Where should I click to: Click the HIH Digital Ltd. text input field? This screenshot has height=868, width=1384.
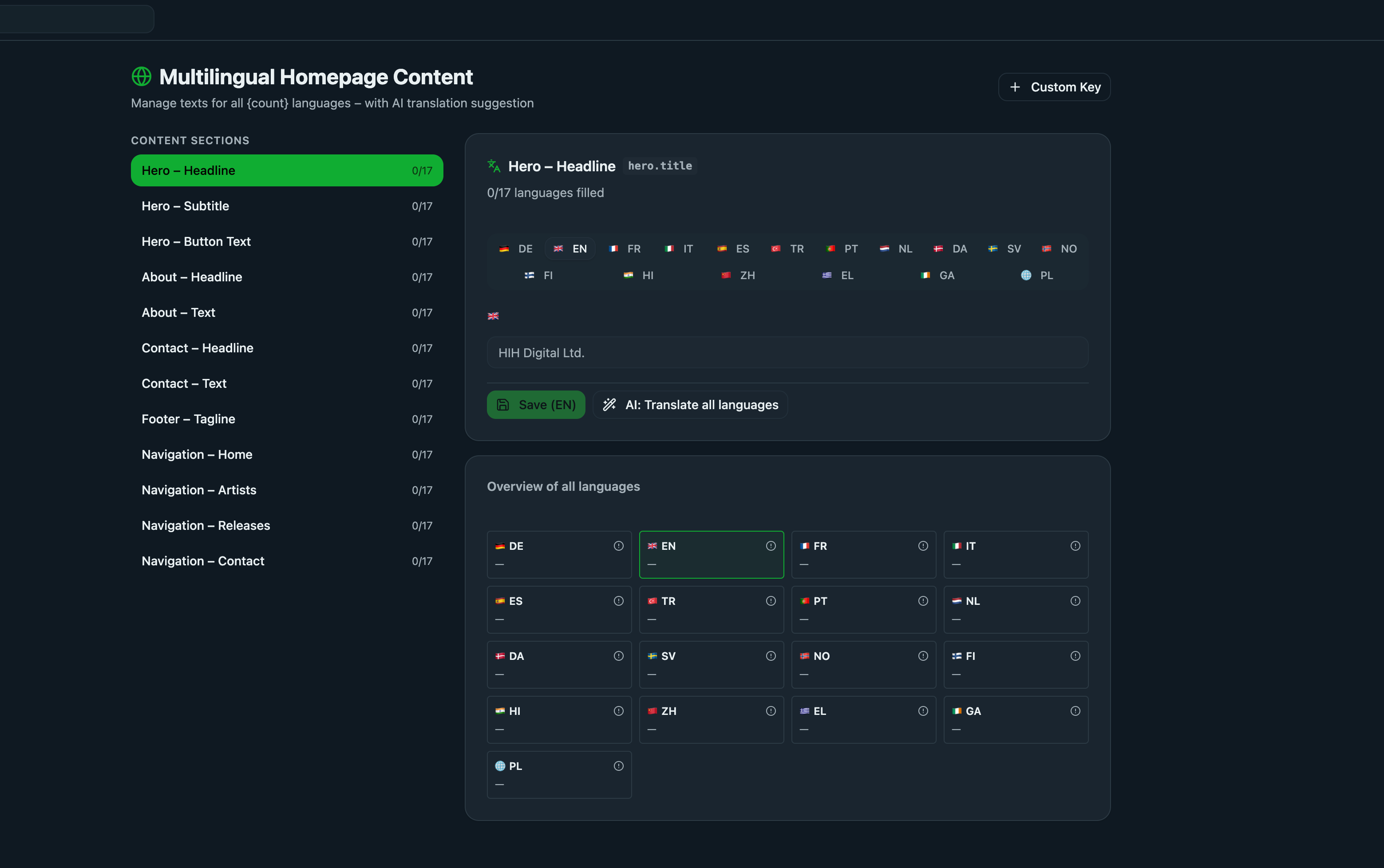pos(787,352)
